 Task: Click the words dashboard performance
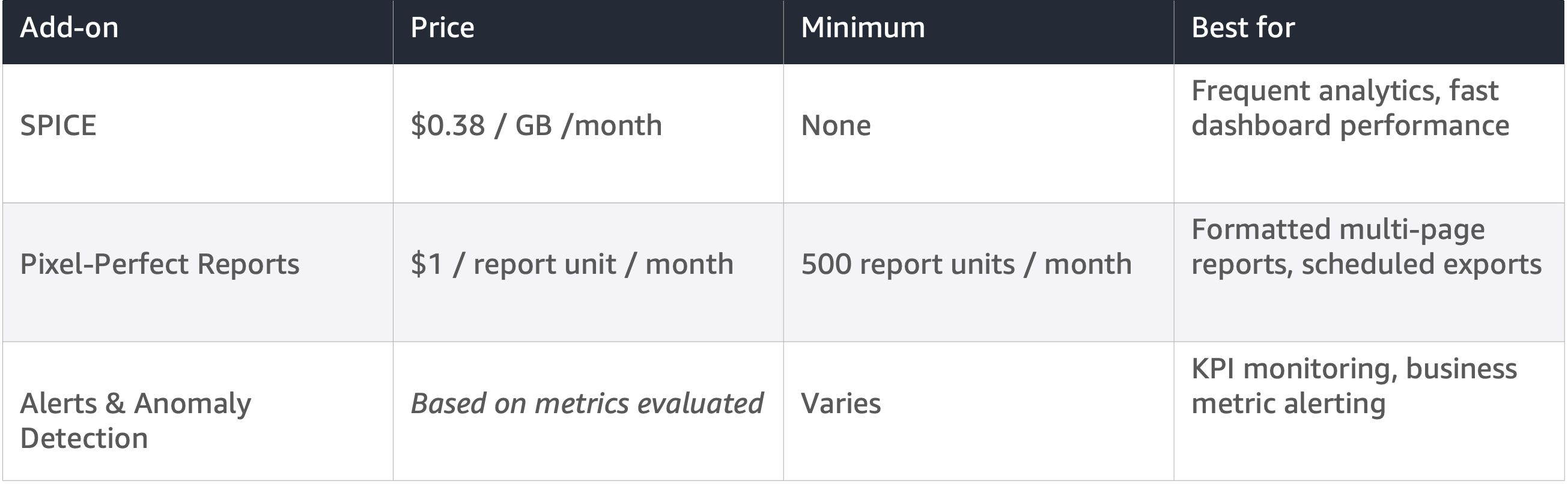tap(1349, 126)
